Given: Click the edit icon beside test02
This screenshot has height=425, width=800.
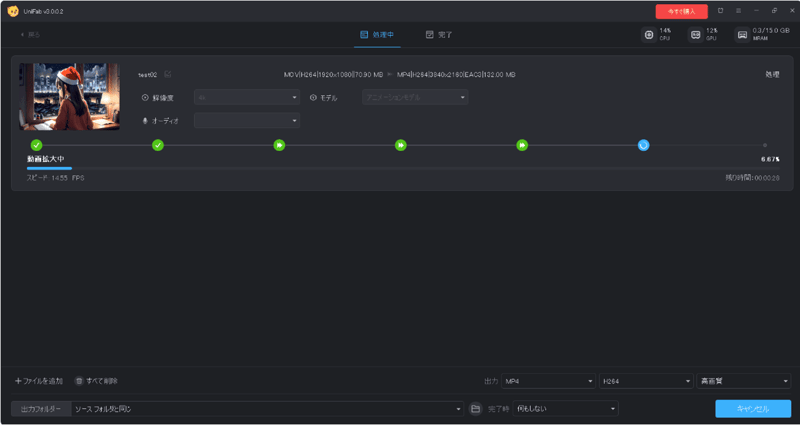Looking at the screenshot, I should [x=168, y=74].
